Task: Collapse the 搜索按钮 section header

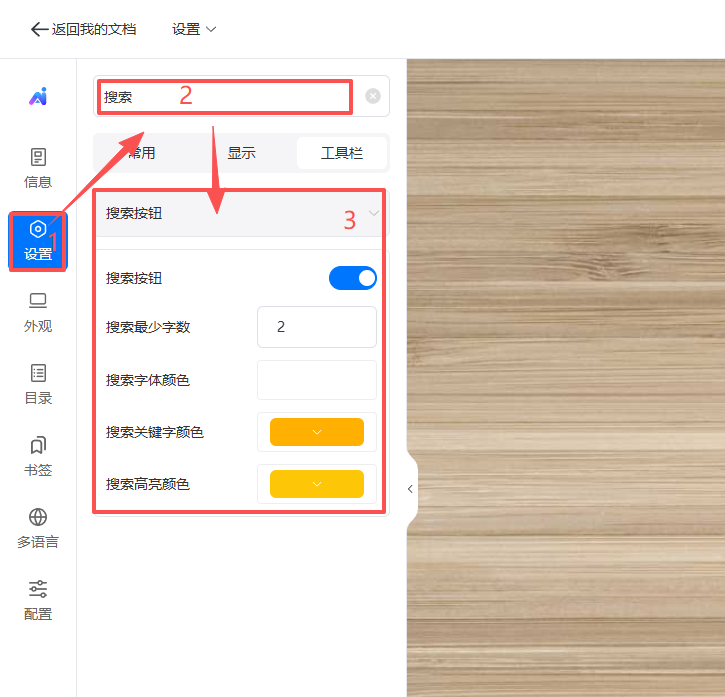Action: tap(374, 213)
